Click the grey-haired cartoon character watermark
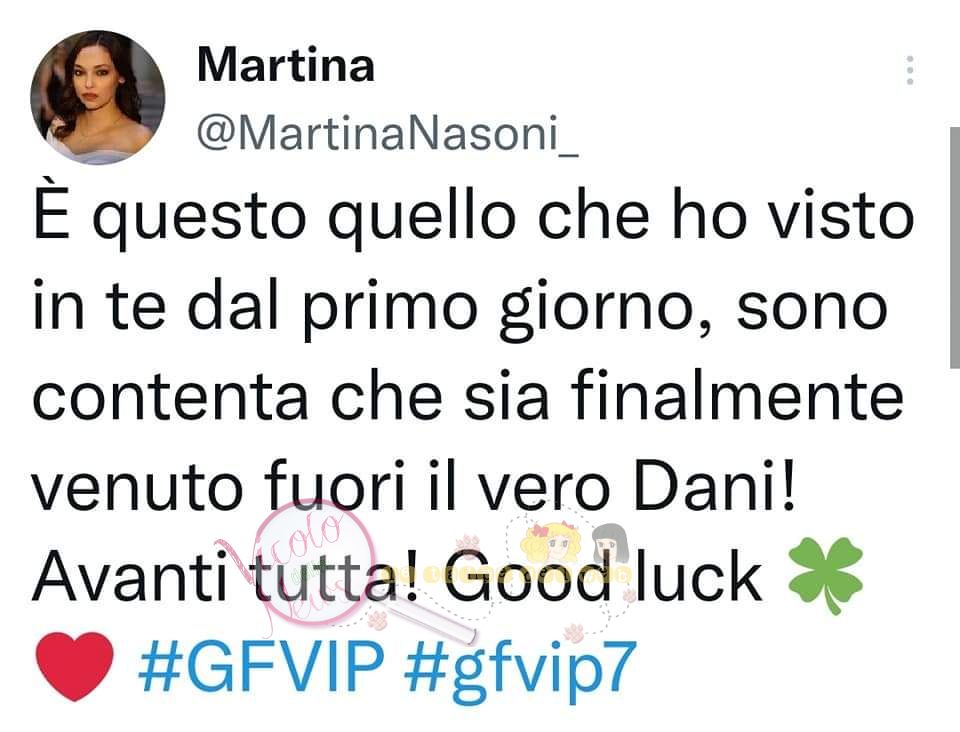960x732 pixels. click(x=610, y=542)
